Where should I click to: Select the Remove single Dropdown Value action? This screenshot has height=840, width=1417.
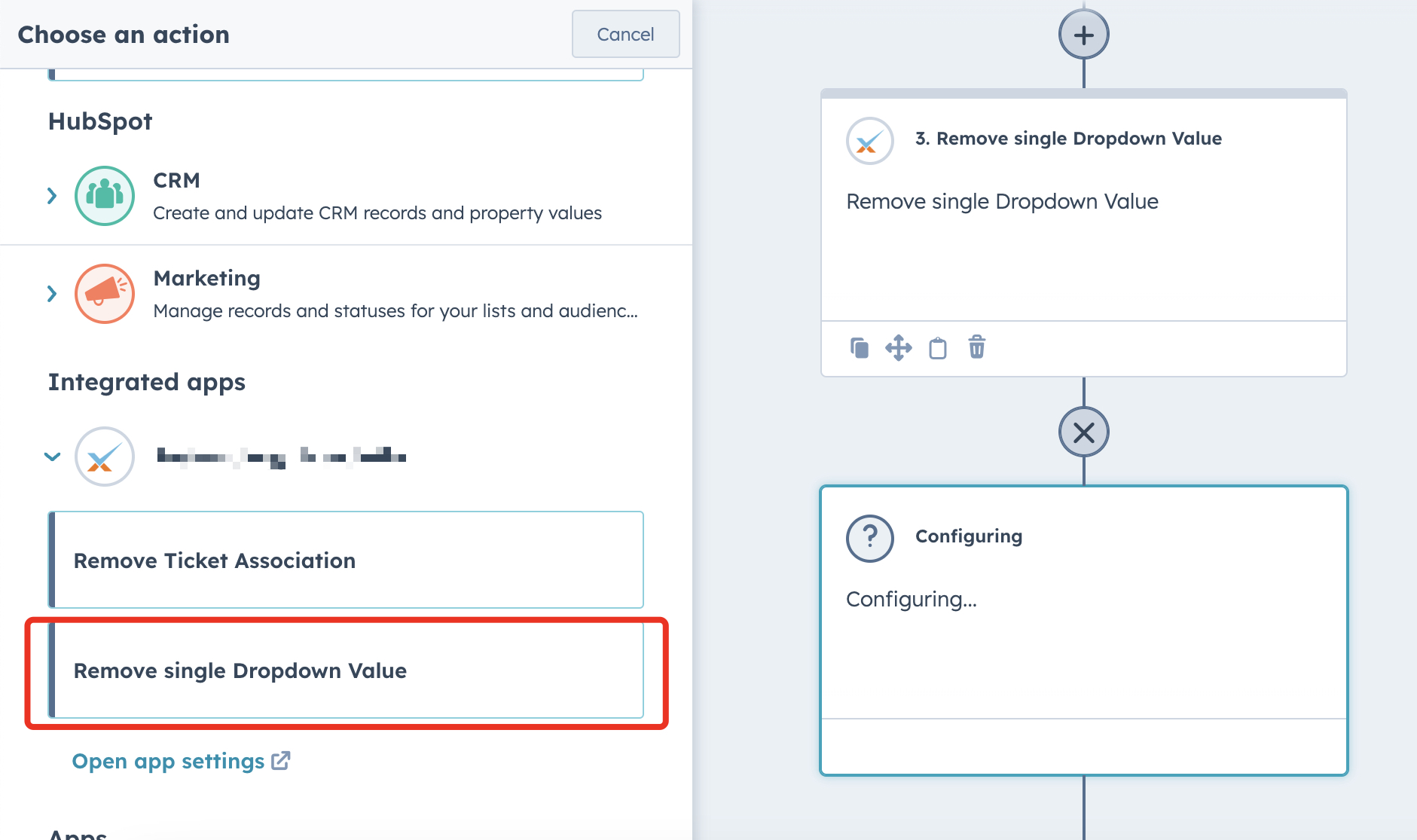[240, 670]
